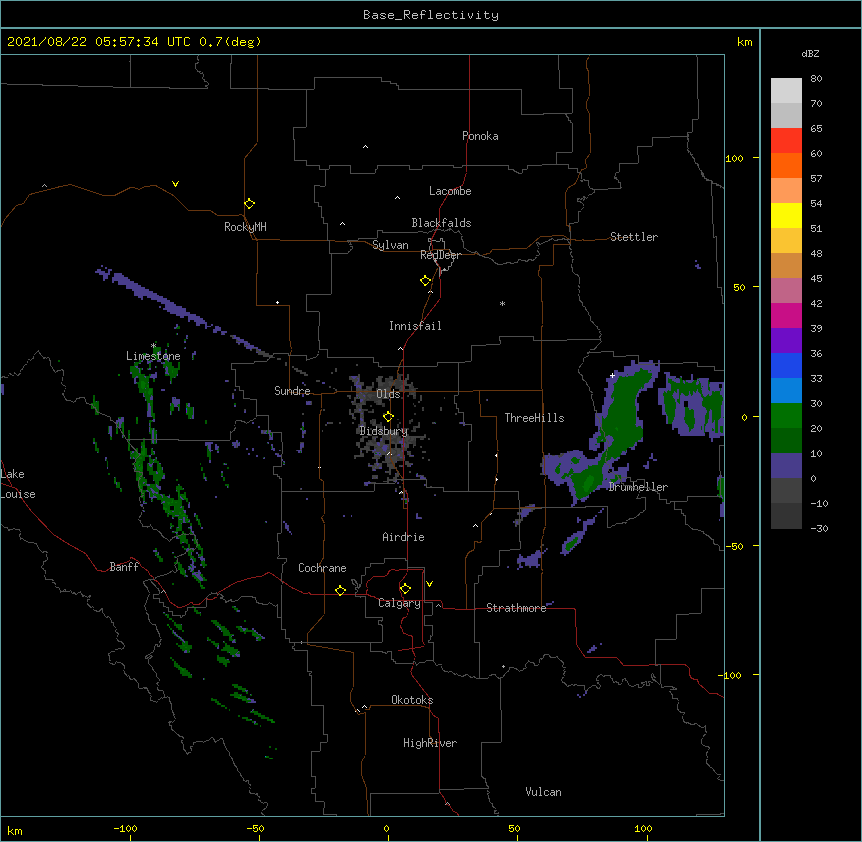Click the Stettler label

click(634, 237)
